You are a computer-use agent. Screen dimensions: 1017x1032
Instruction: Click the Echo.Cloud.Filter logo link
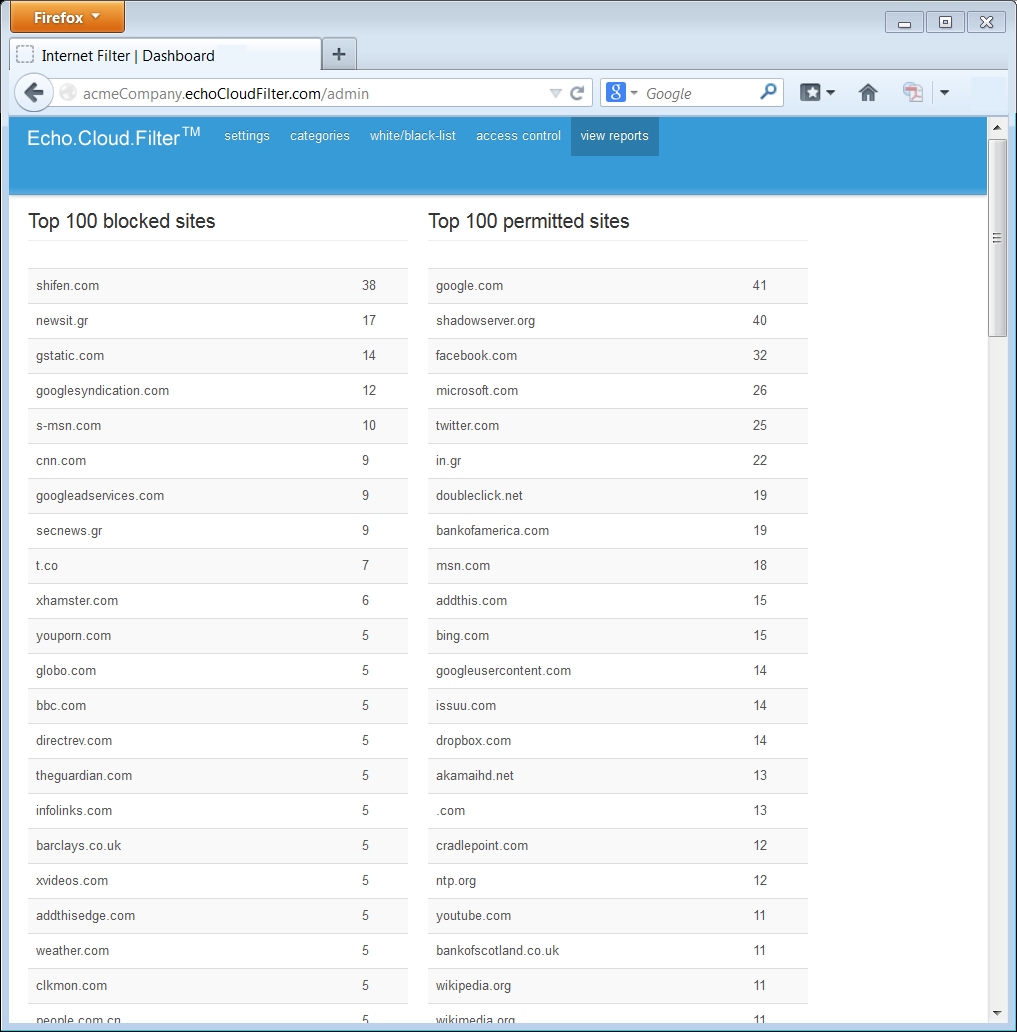(113, 136)
